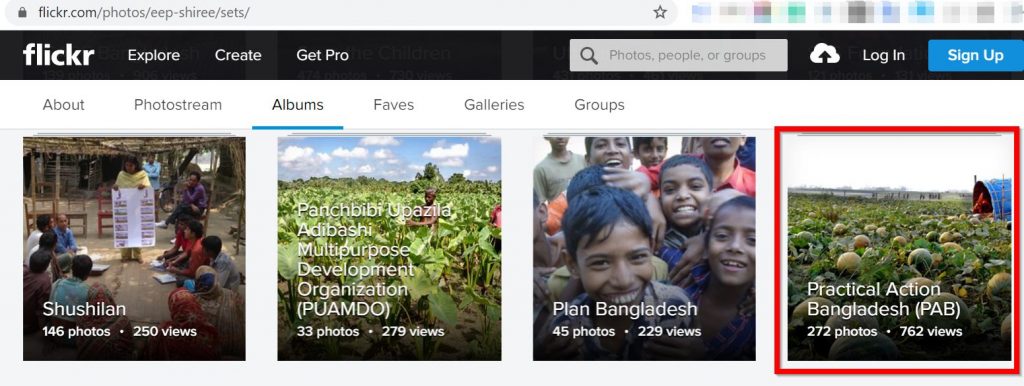
Task: Focus the Photos, people, or groups search field
Action: (679, 56)
